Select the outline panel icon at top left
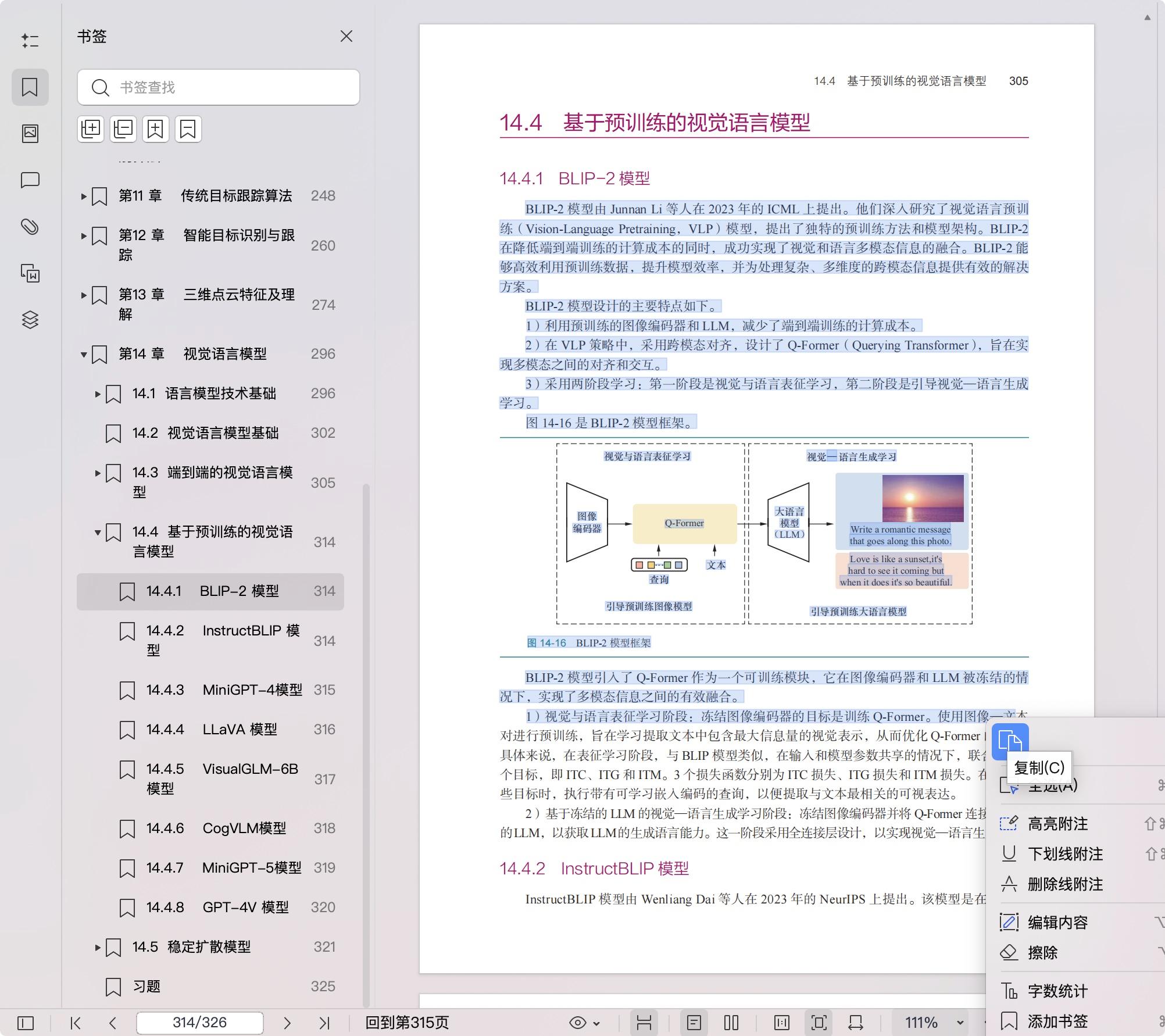Screen dimensions: 1165x1036 30,41
